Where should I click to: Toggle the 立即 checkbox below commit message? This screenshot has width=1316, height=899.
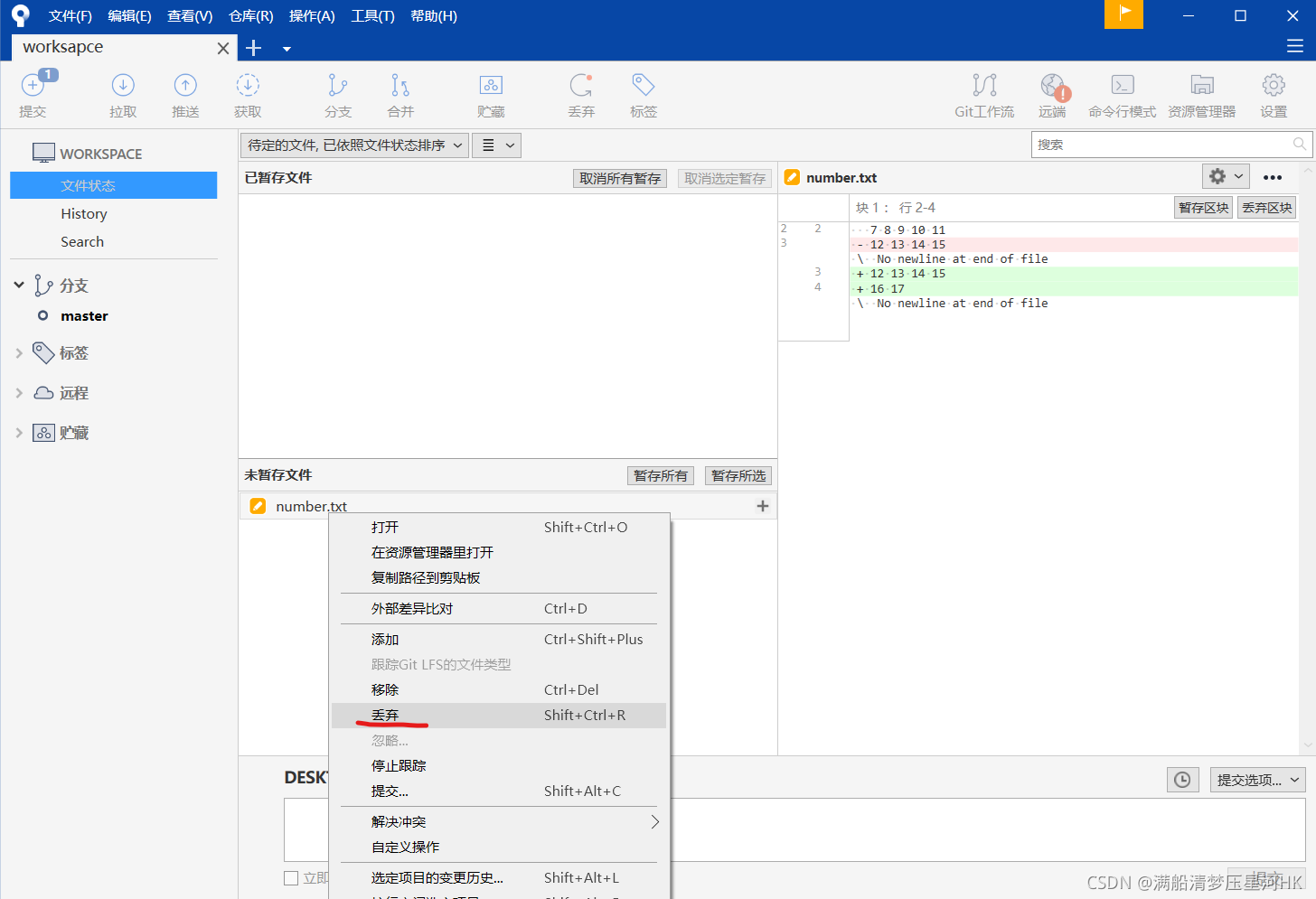click(x=291, y=878)
